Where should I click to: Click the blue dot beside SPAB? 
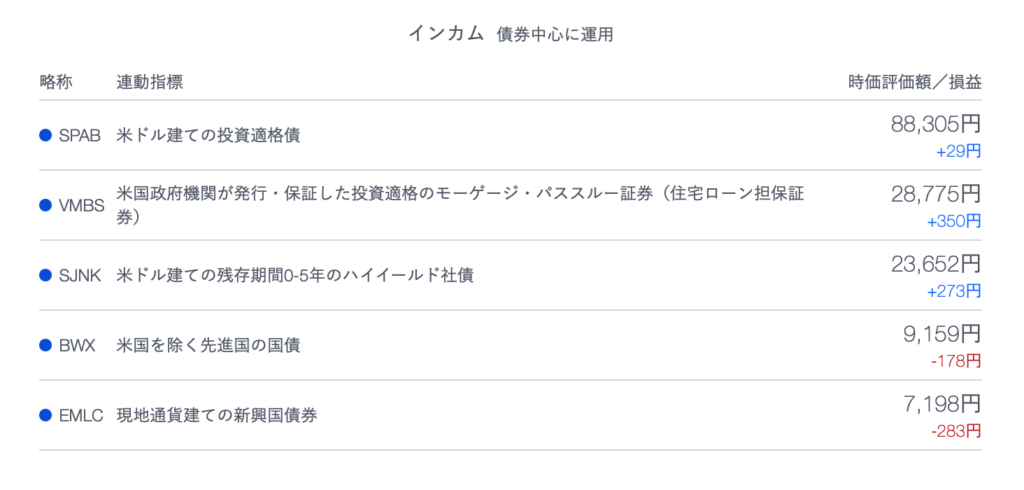pos(45,135)
